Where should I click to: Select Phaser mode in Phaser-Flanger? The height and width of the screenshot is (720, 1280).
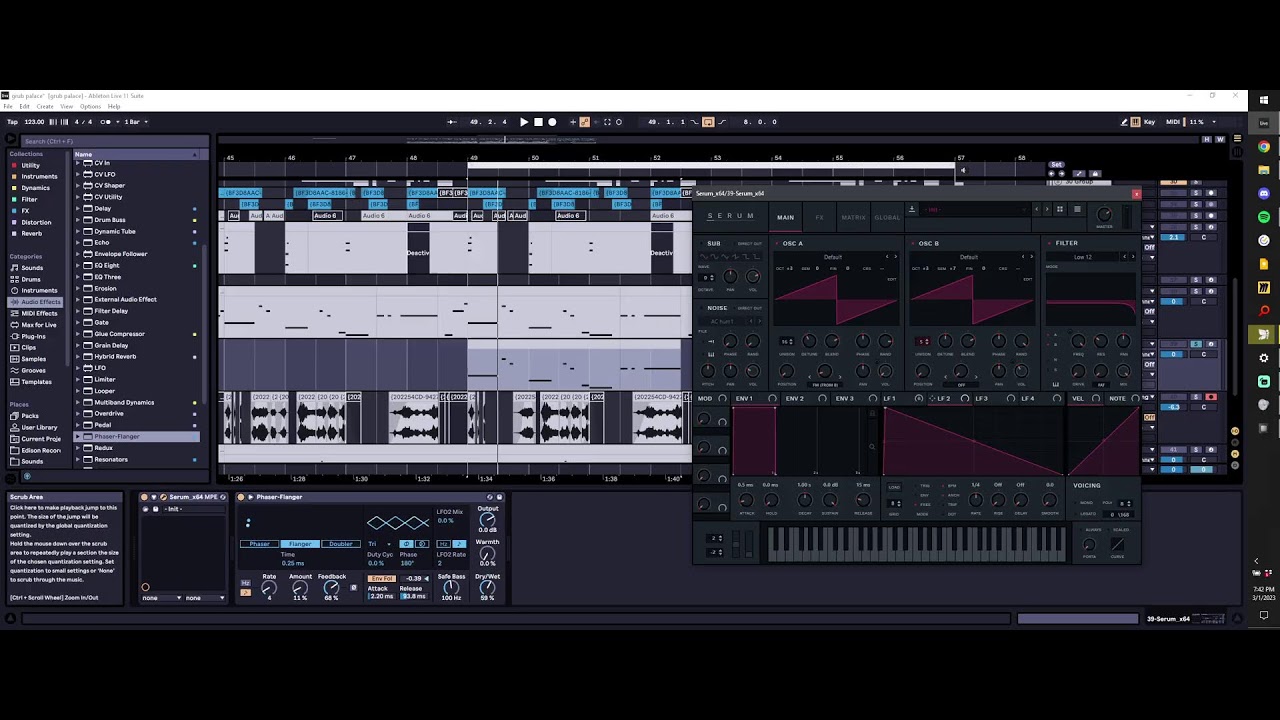(259, 544)
